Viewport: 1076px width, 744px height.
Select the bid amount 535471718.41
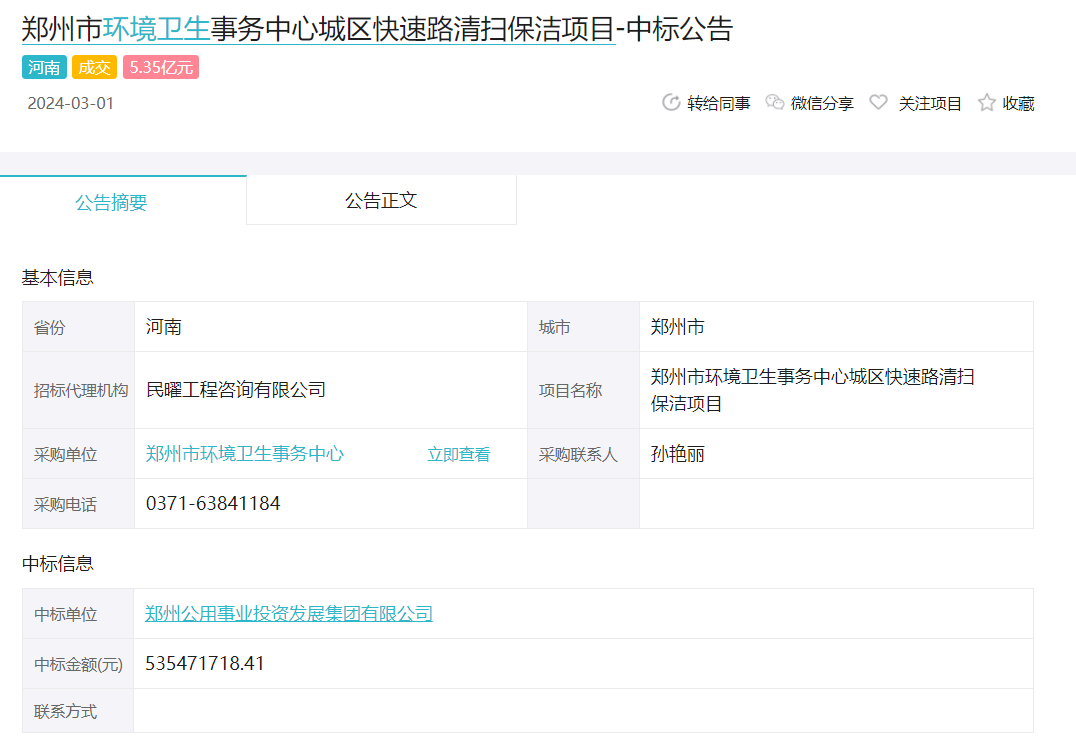click(x=204, y=664)
